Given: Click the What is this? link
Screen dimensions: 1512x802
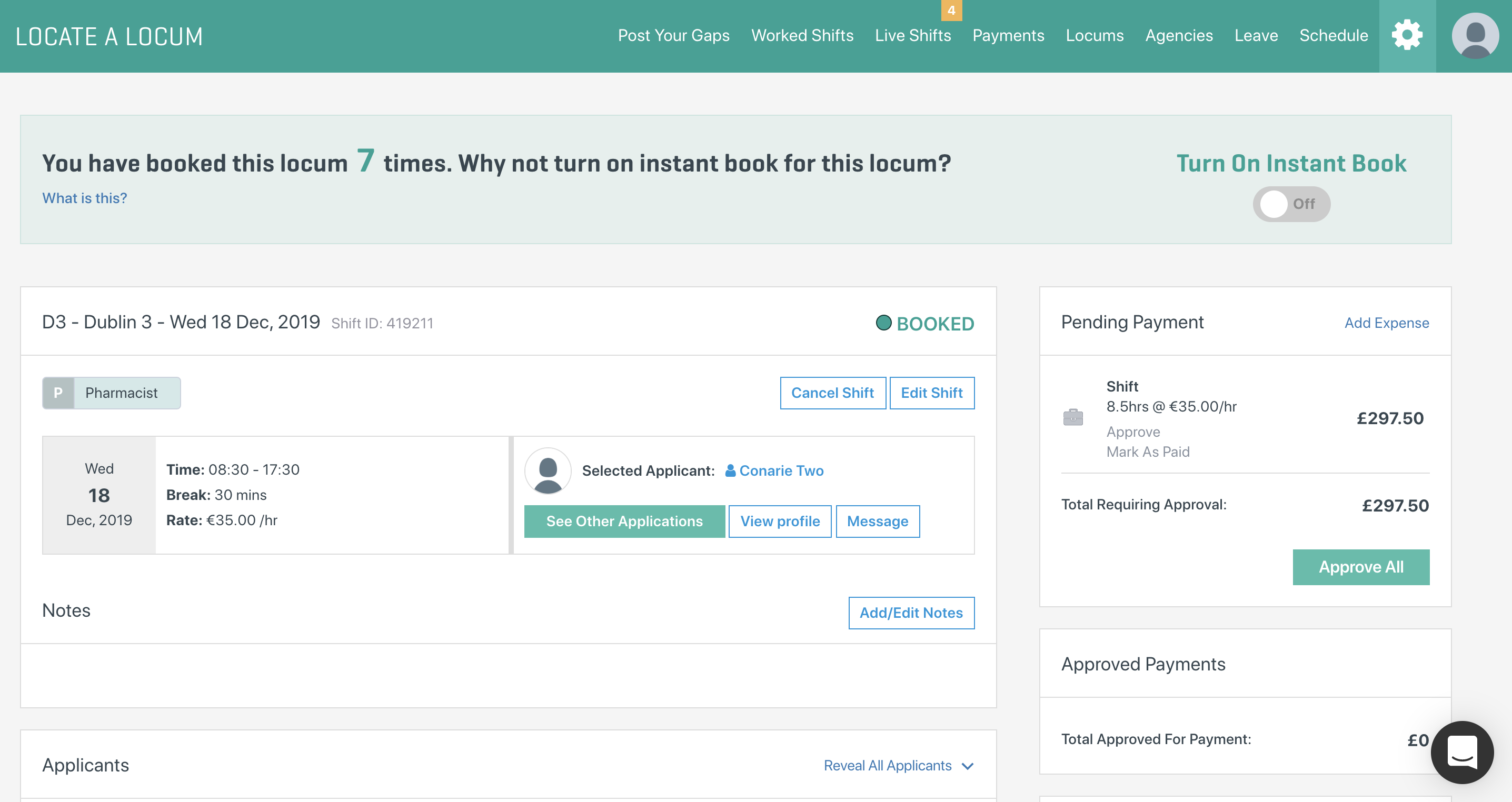Looking at the screenshot, I should [x=85, y=198].
